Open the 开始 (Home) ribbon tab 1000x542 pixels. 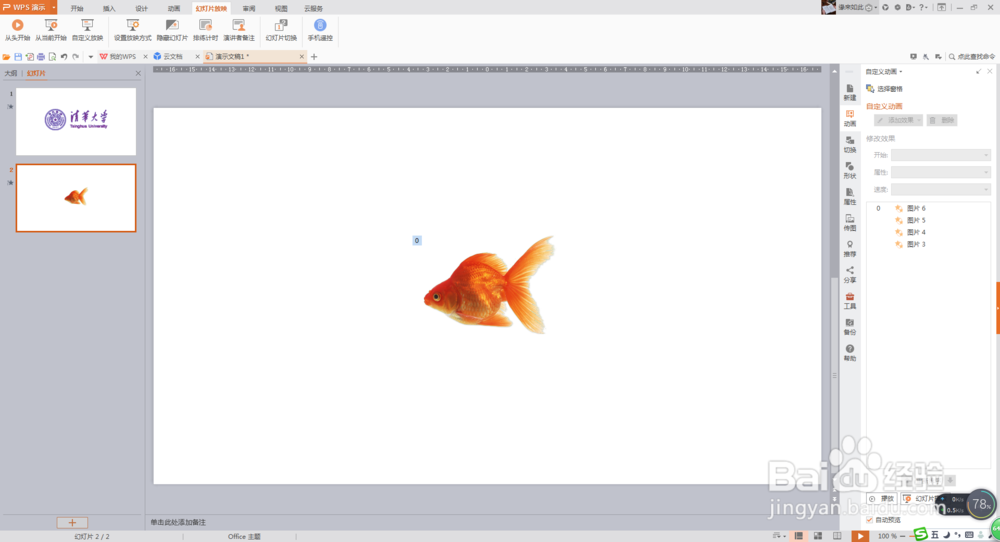pos(77,8)
